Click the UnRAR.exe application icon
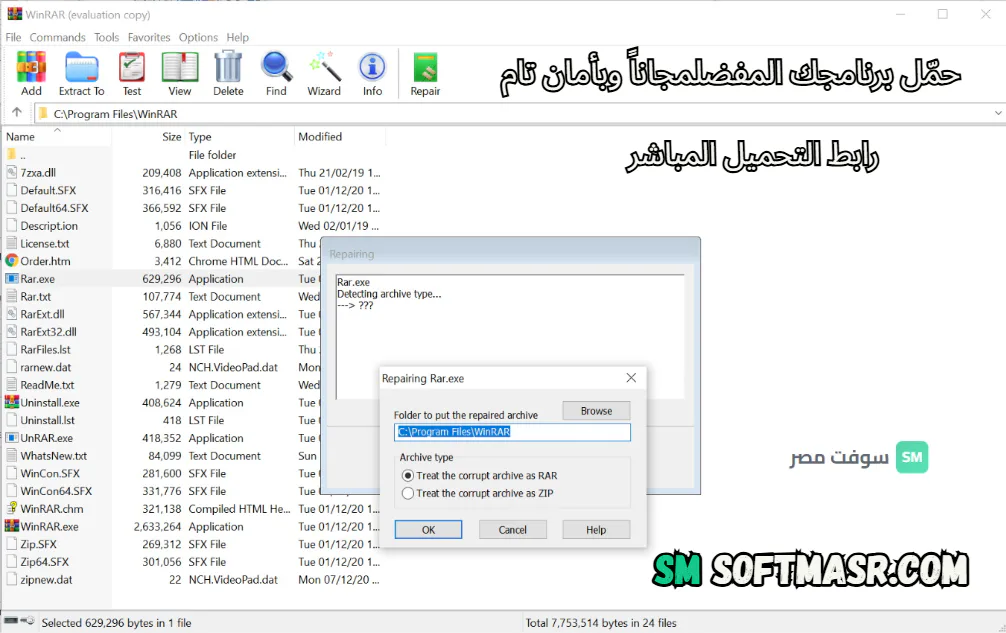 pos(12,437)
